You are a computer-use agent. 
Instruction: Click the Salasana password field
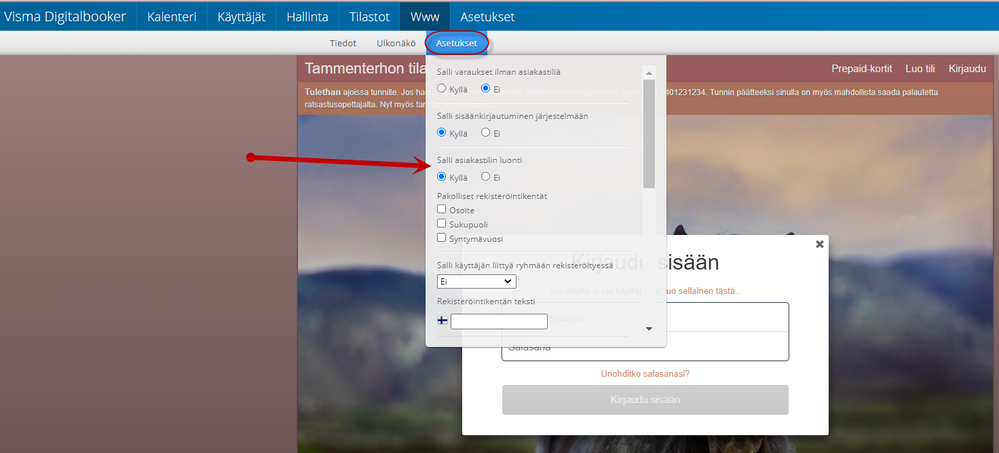645,347
